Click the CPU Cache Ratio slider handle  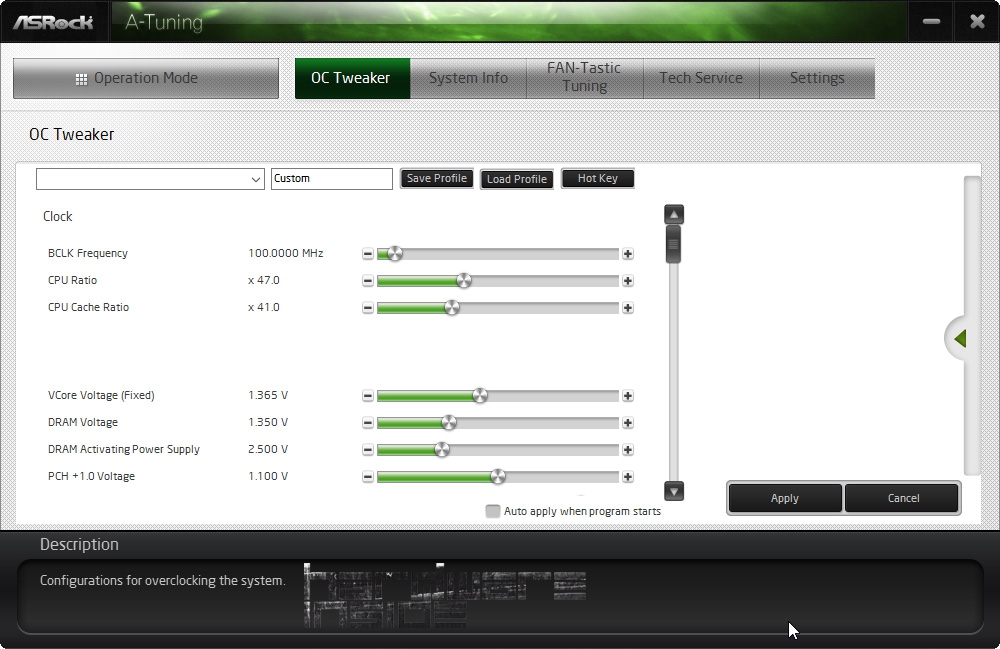452,308
